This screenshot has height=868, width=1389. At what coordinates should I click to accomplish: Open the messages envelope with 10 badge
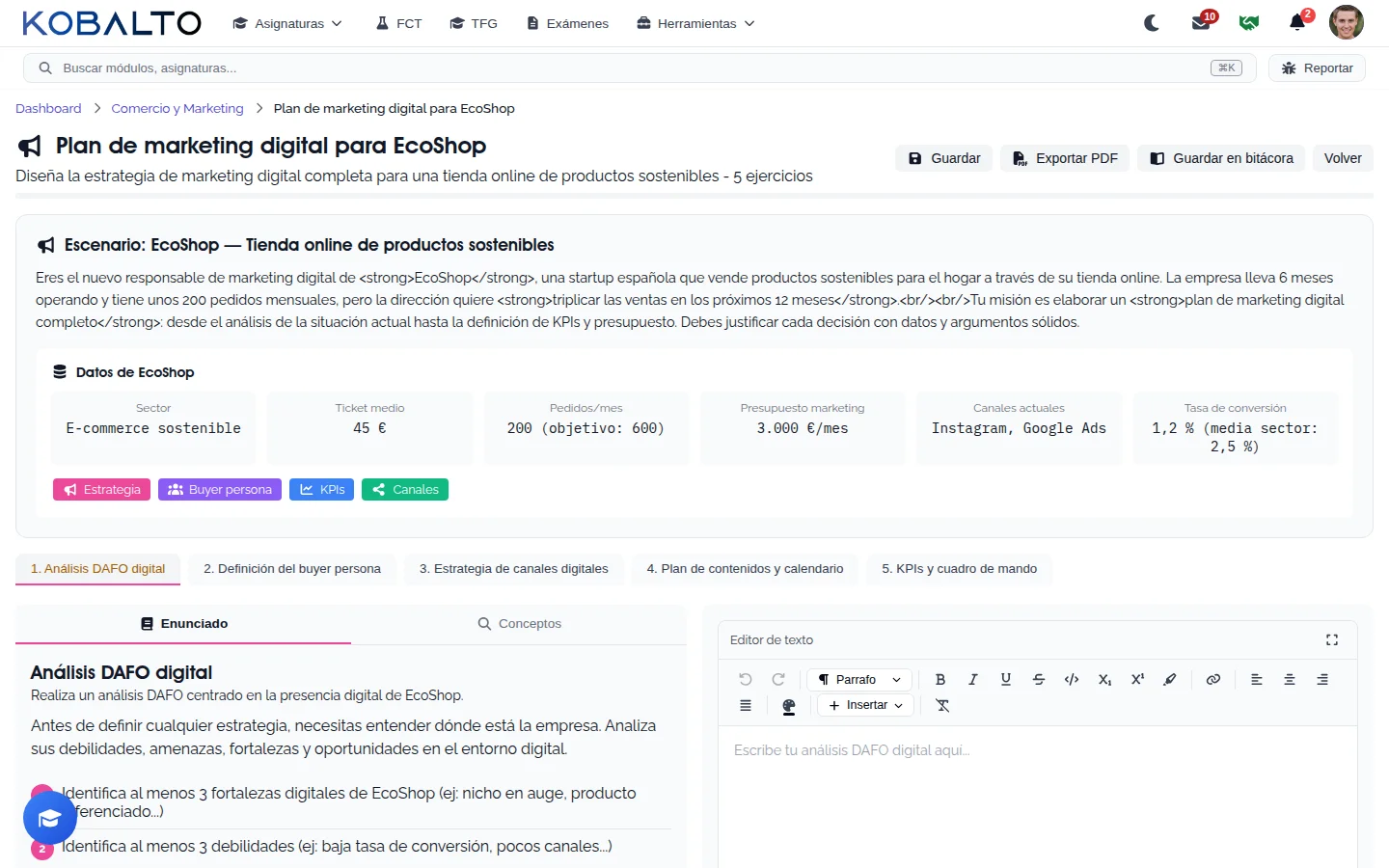point(1201,23)
